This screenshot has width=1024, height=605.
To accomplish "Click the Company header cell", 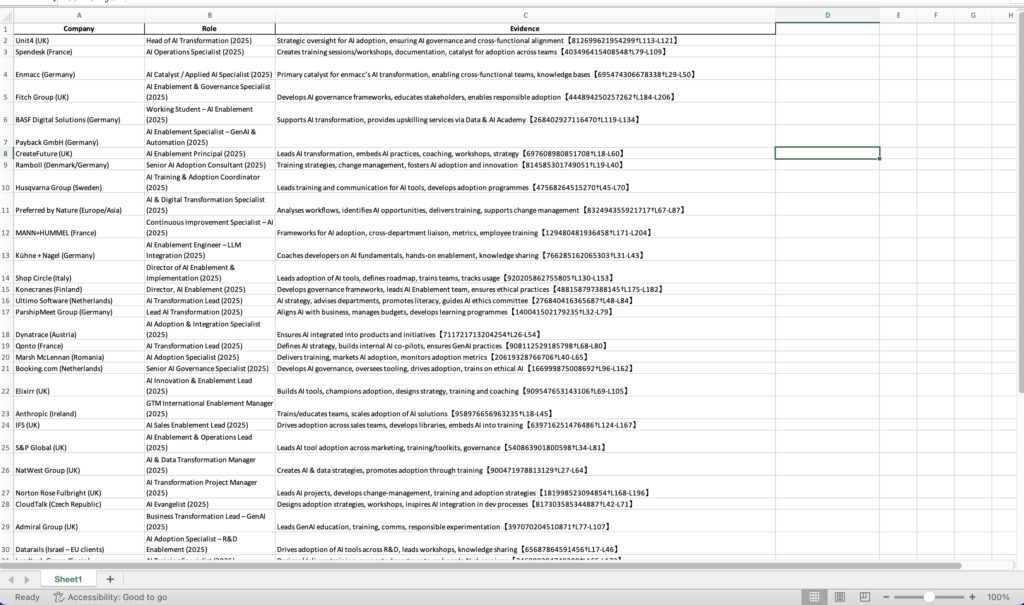I will tap(79, 29).
